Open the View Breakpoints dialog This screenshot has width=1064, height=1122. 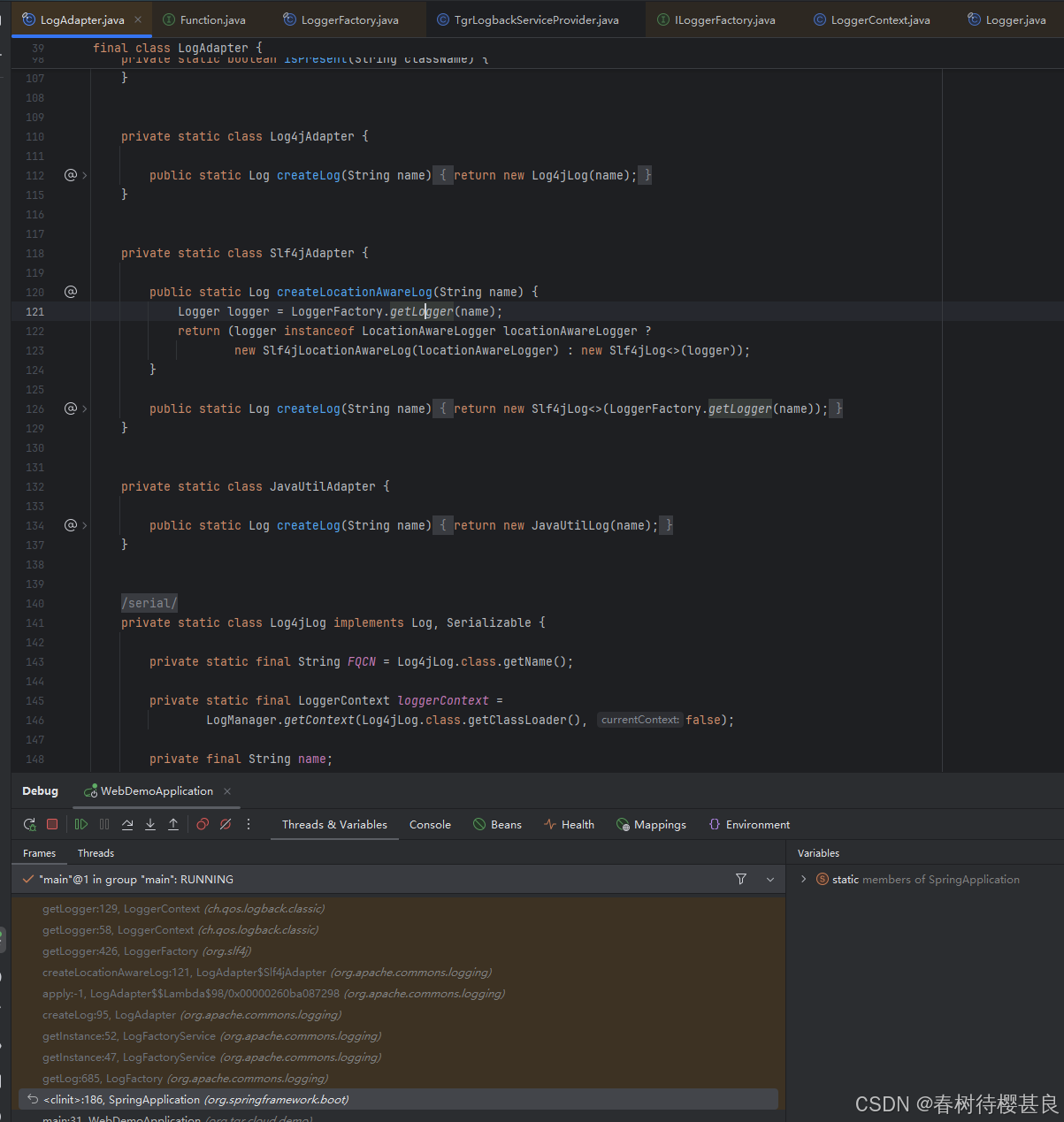pyautogui.click(x=203, y=824)
